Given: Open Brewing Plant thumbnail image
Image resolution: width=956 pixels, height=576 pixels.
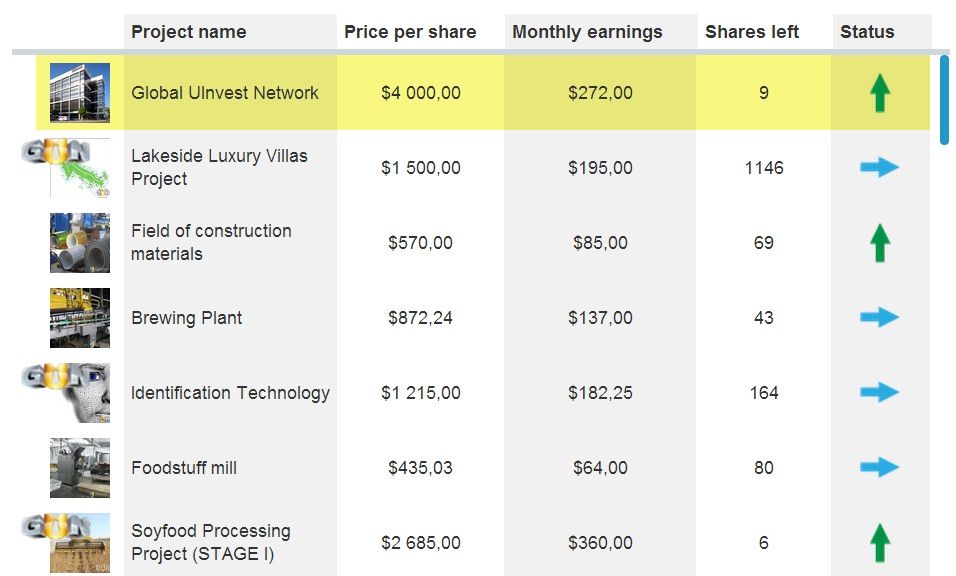Looking at the screenshot, I should [x=80, y=318].
